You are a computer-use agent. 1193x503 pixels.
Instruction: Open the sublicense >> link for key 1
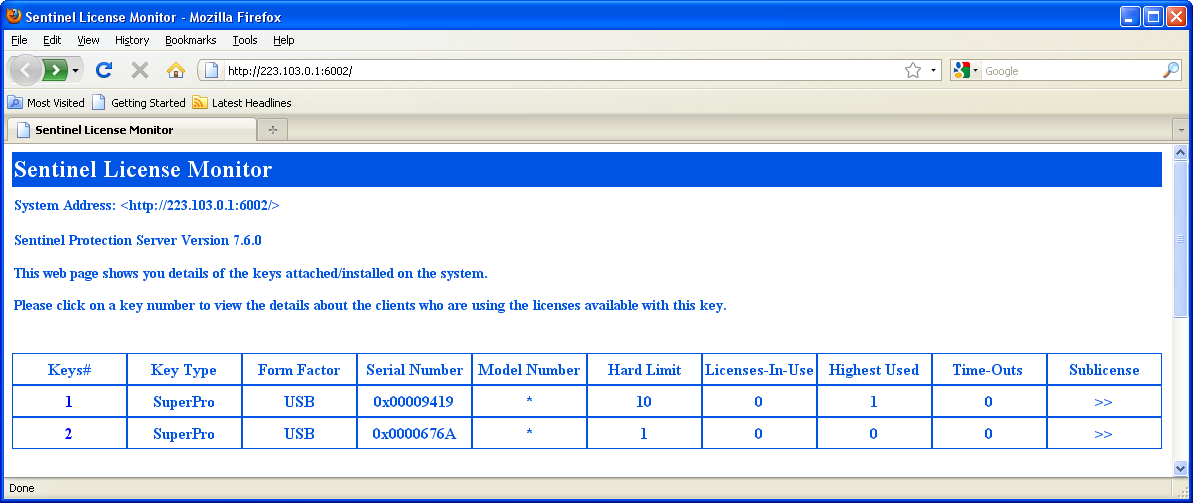click(1103, 402)
